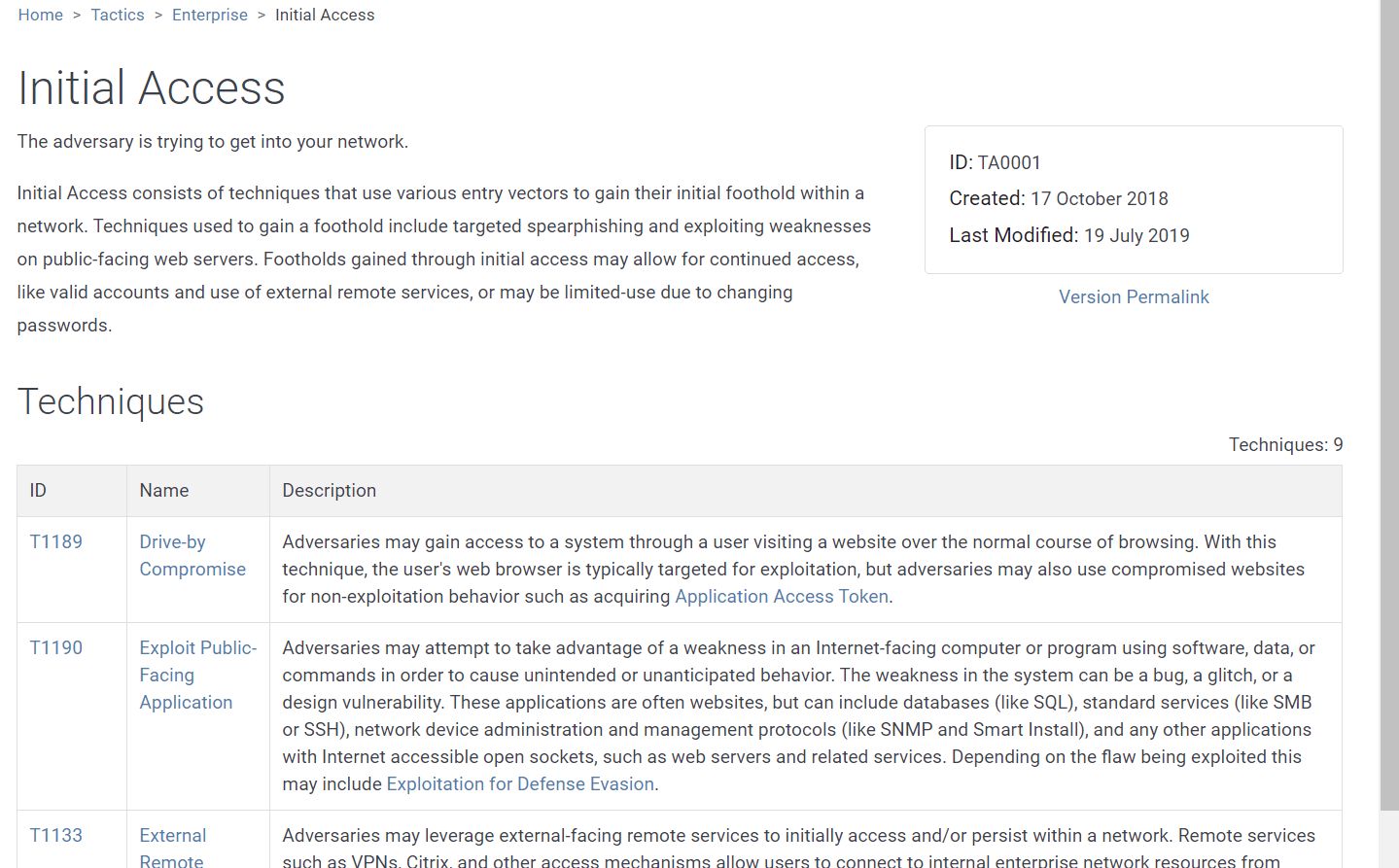Screen dimensions: 1399x868
Task: Click the ID column header
Action: coord(38,491)
